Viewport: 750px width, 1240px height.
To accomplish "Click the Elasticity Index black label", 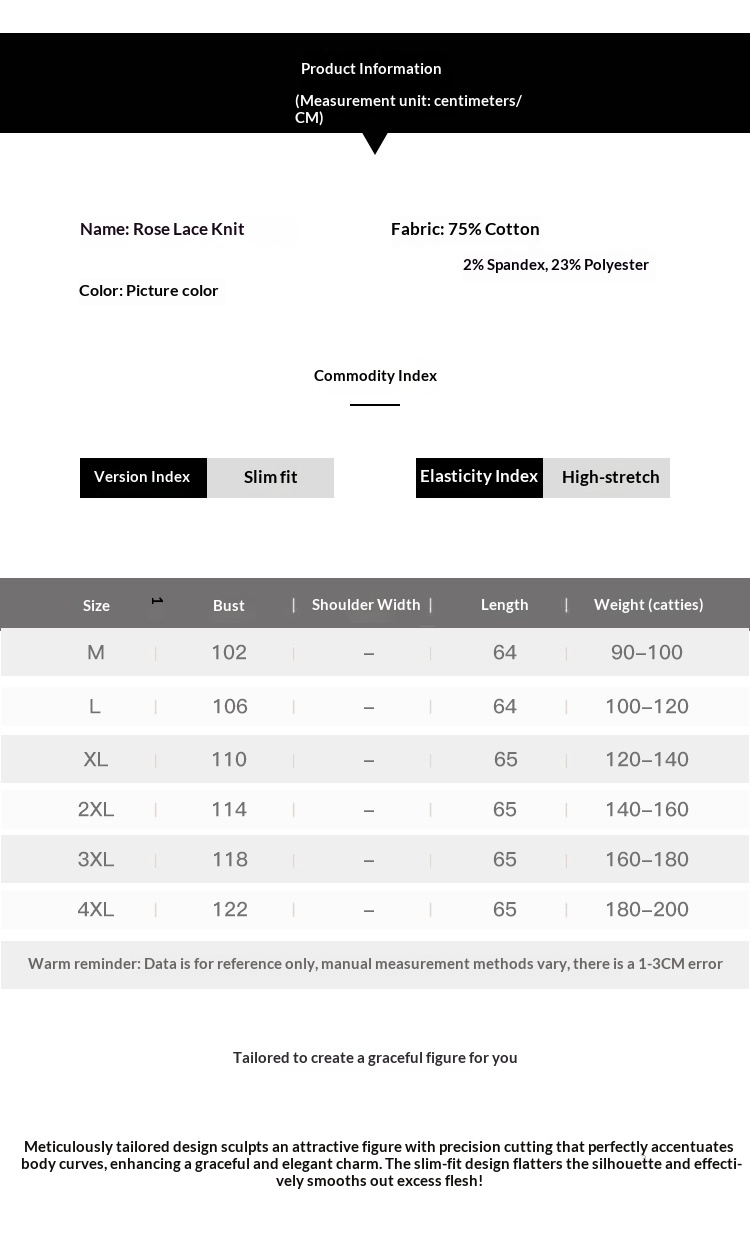I will [479, 477].
